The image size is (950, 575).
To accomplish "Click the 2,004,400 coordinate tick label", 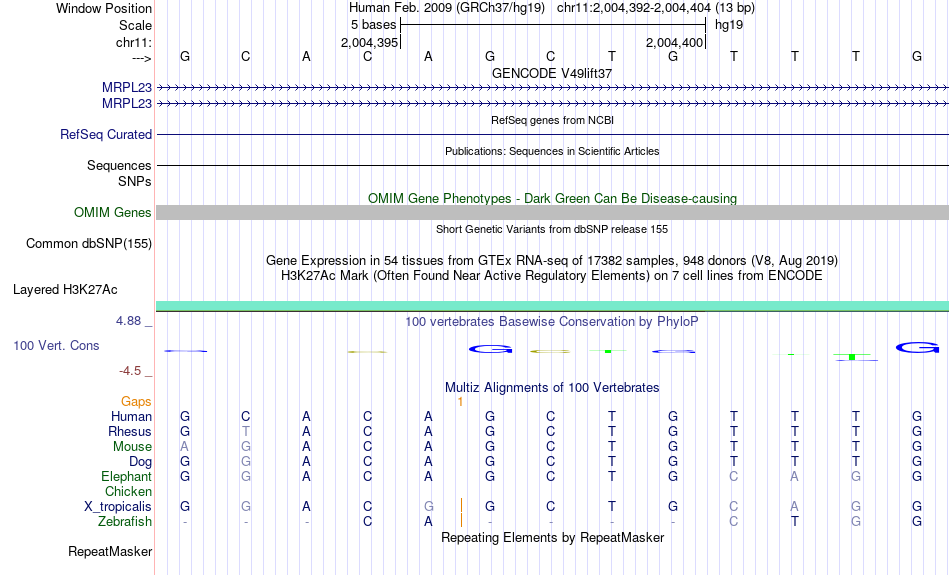I will pyautogui.click(x=674, y=42).
